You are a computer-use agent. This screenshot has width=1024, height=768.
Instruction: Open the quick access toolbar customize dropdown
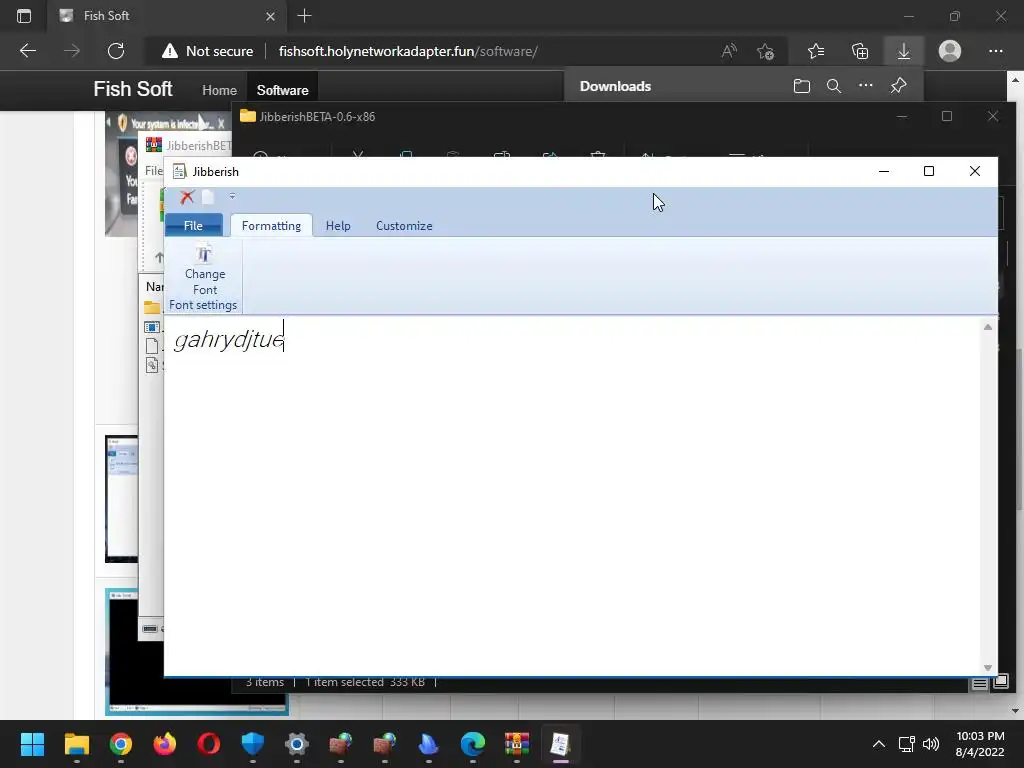coord(232,196)
